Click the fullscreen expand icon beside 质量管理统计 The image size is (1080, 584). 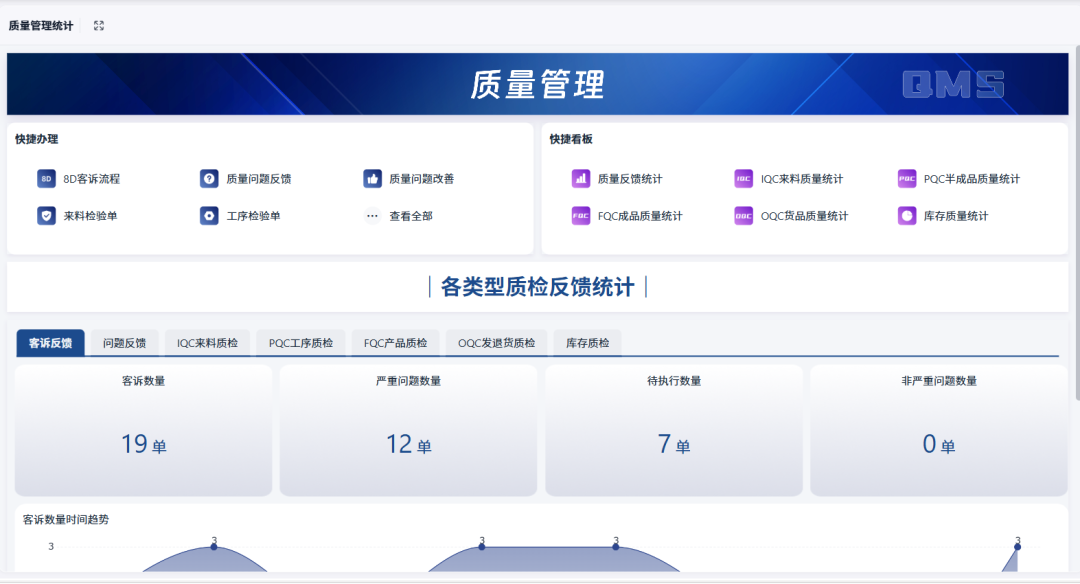(99, 25)
